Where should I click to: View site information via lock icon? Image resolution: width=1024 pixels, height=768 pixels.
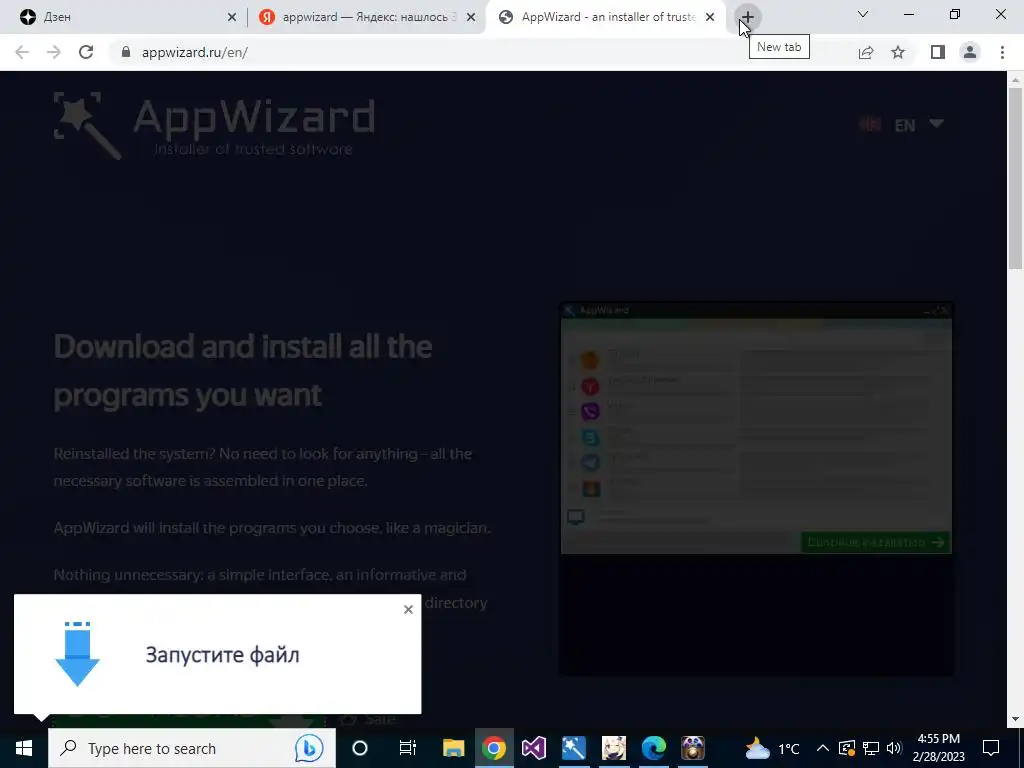pyautogui.click(x=126, y=52)
